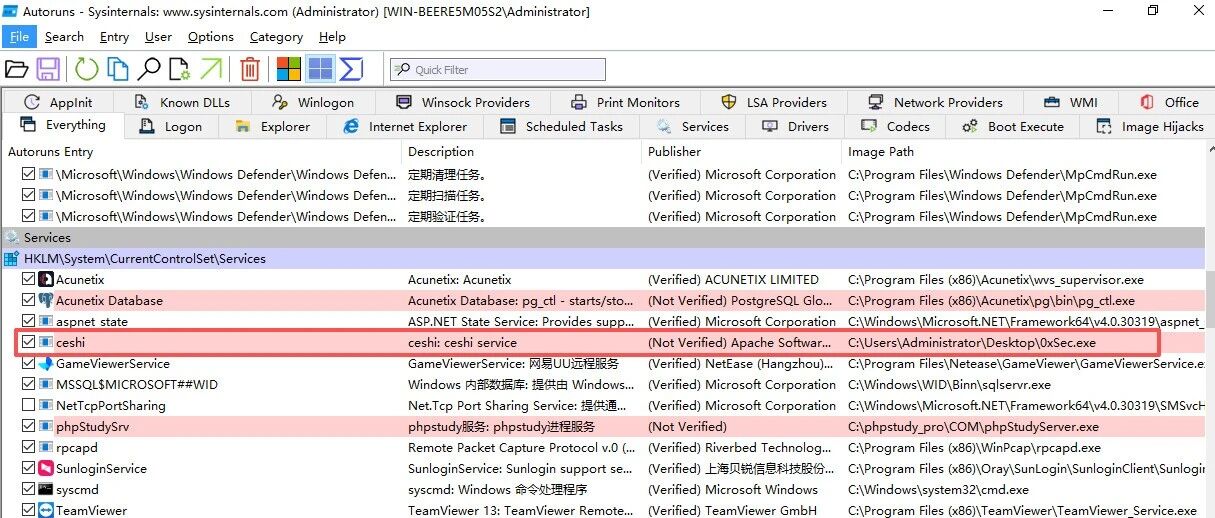1215x518 pixels.
Task: Click the green Jump to Entry arrow icon
Action: coord(211,69)
